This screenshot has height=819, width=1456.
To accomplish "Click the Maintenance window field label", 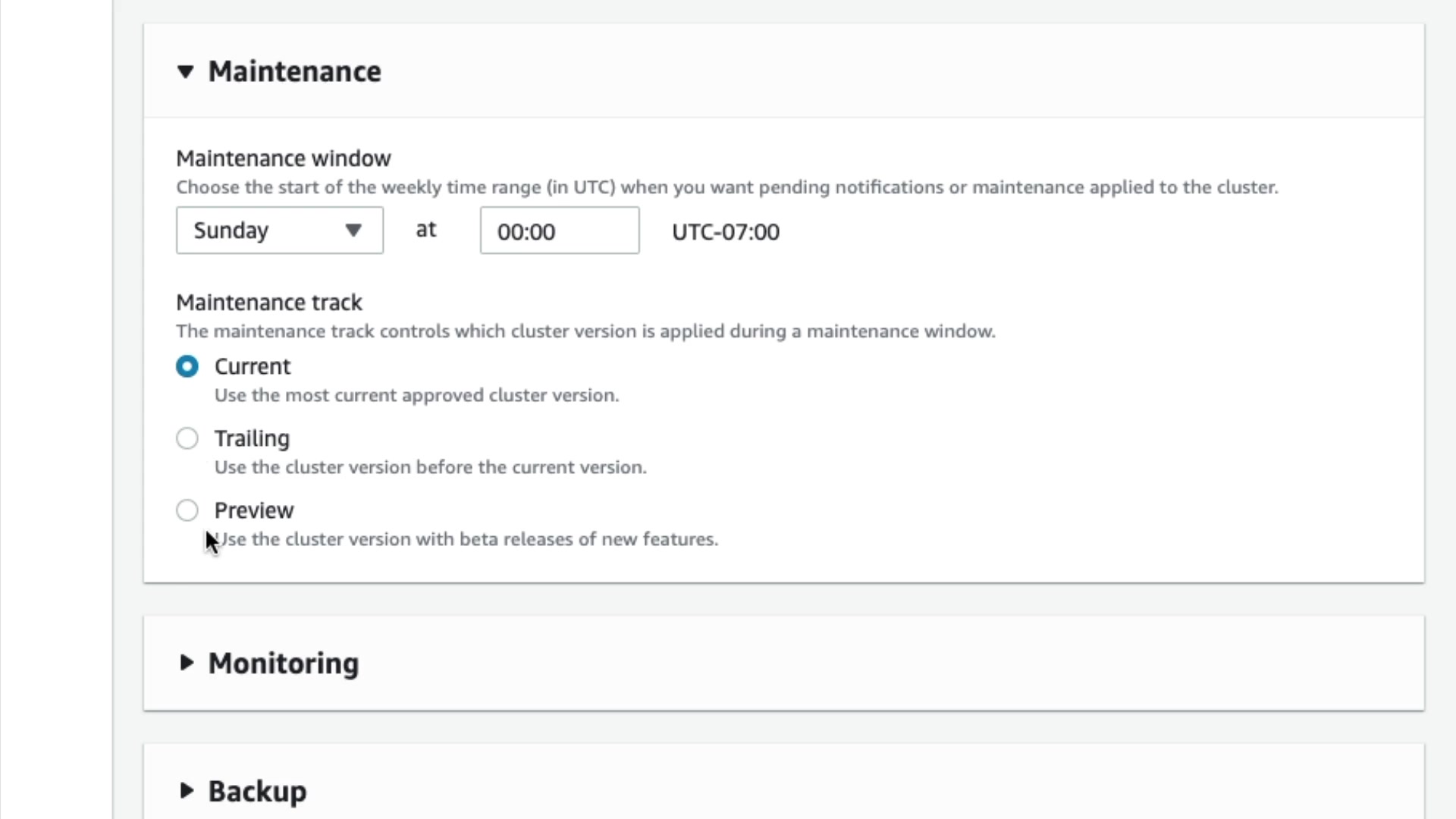I will (x=284, y=158).
